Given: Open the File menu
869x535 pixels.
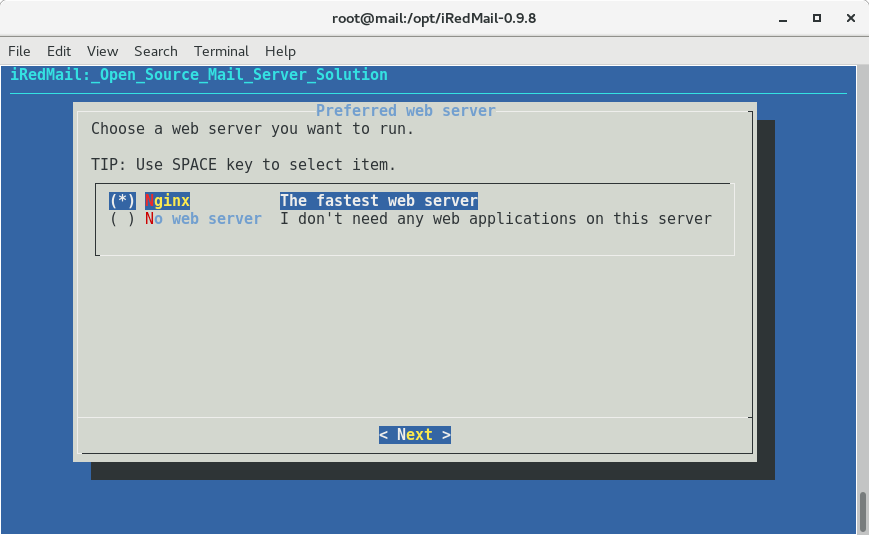Looking at the screenshot, I should (x=19, y=51).
